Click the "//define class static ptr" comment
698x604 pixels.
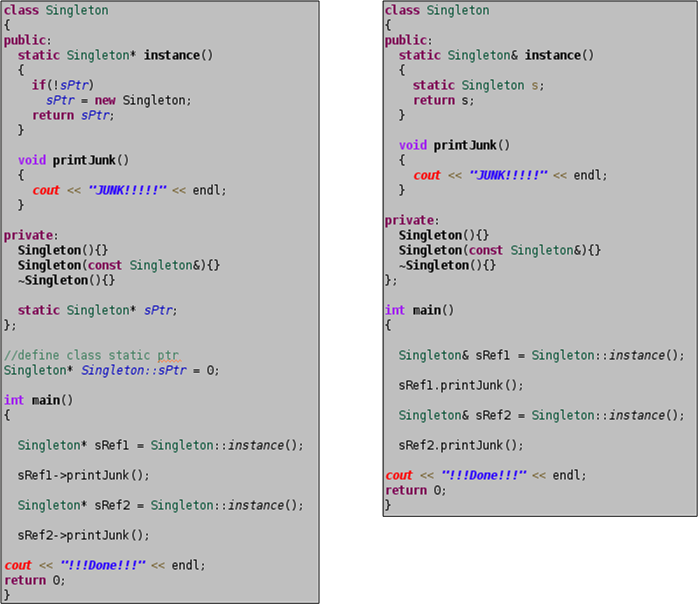pos(91,355)
